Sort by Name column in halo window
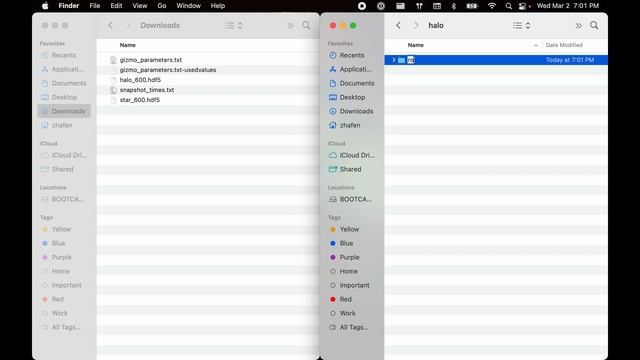This screenshot has width=640, height=360. 416,45
